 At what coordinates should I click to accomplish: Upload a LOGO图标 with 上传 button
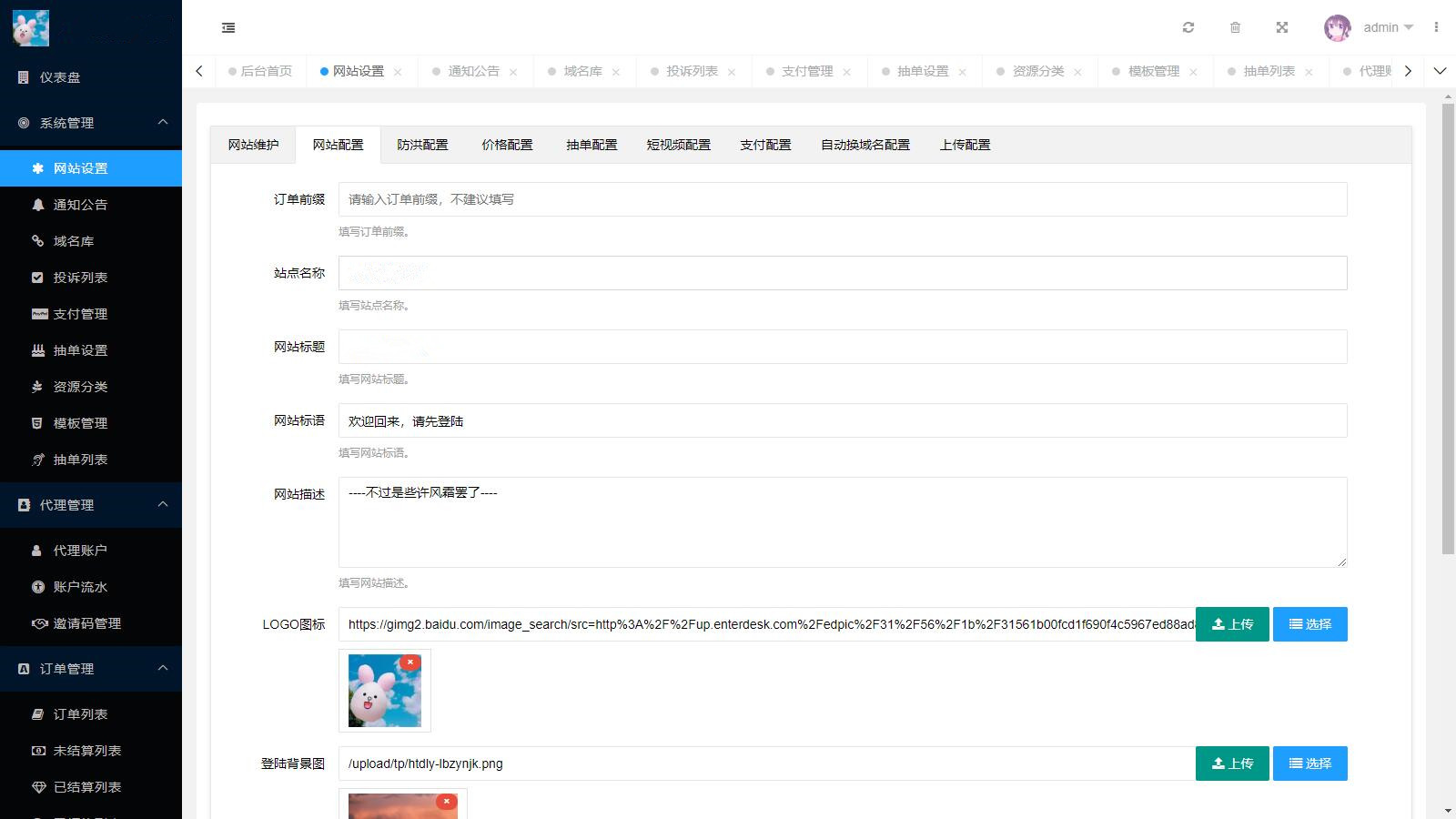pos(1232,624)
